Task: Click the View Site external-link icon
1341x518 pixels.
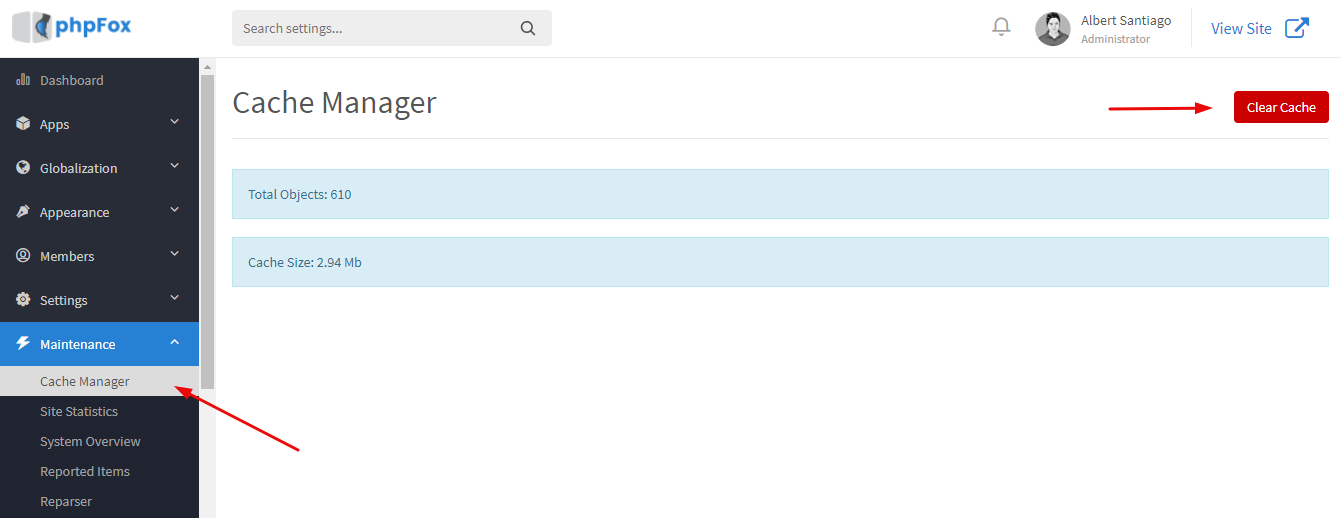Action: click(1297, 28)
